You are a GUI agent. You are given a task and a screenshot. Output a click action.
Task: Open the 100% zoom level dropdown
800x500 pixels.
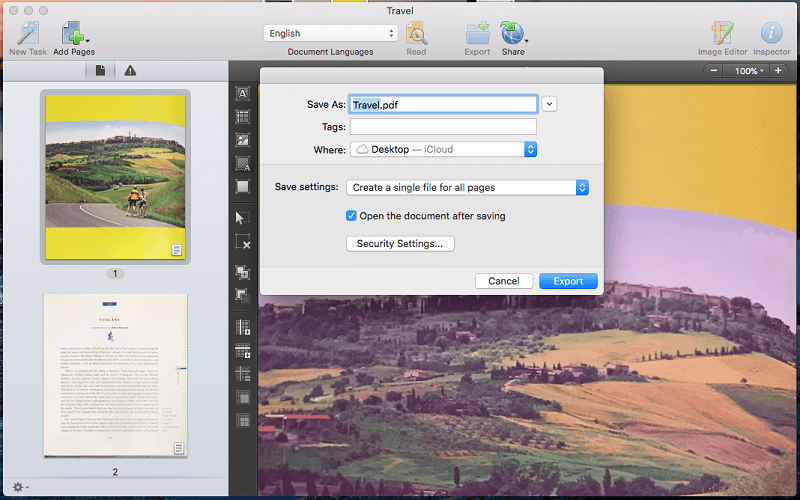[x=748, y=71]
